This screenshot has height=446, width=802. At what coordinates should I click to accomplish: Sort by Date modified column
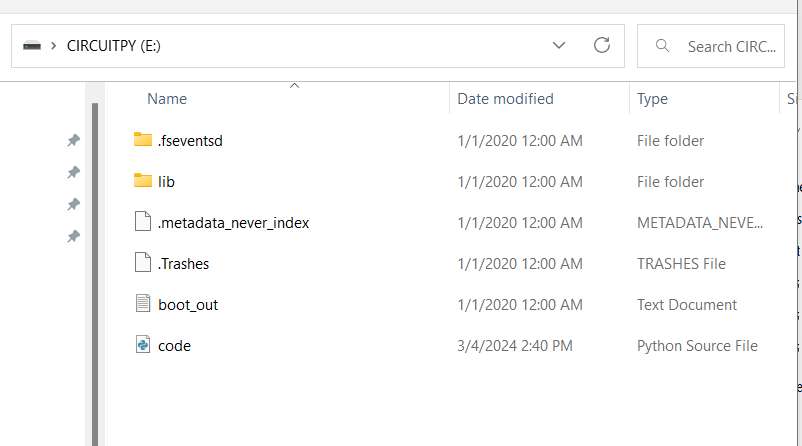[505, 99]
